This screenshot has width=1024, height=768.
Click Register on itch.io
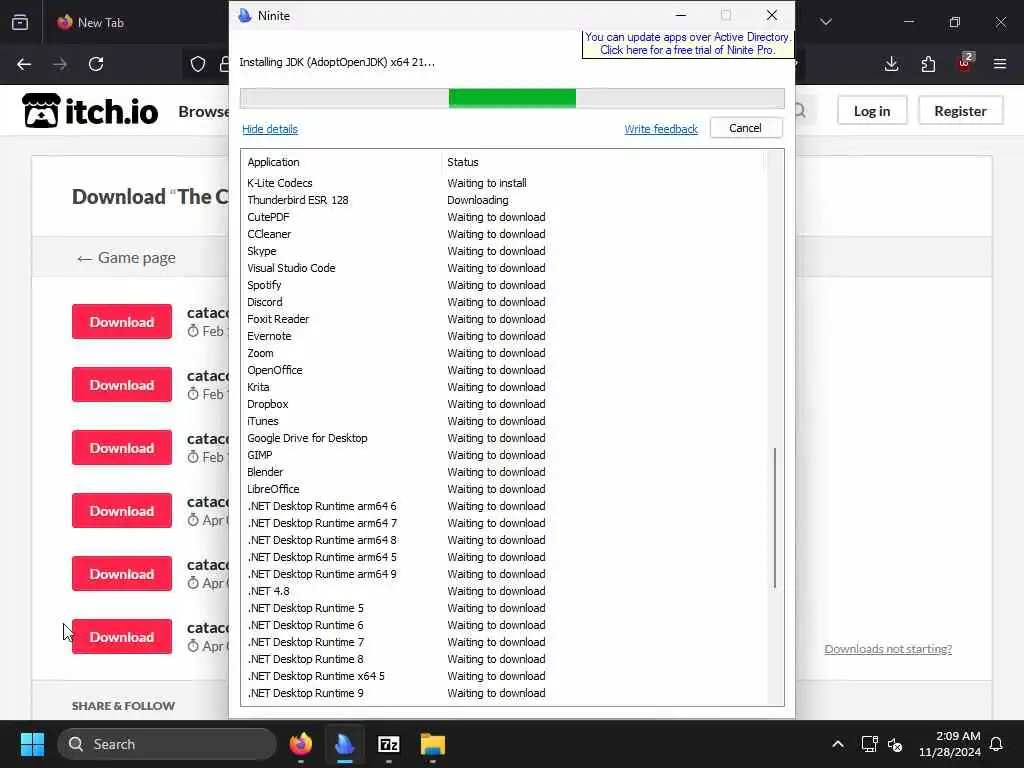coord(960,111)
